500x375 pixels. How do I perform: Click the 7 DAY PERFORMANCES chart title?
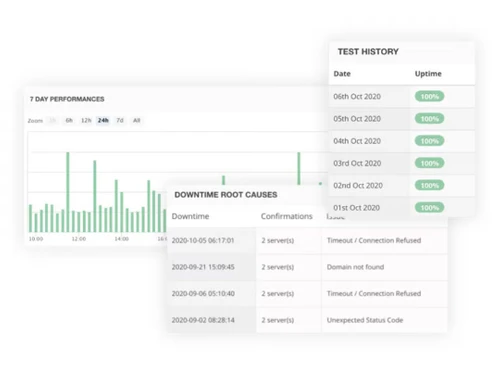coord(67,99)
